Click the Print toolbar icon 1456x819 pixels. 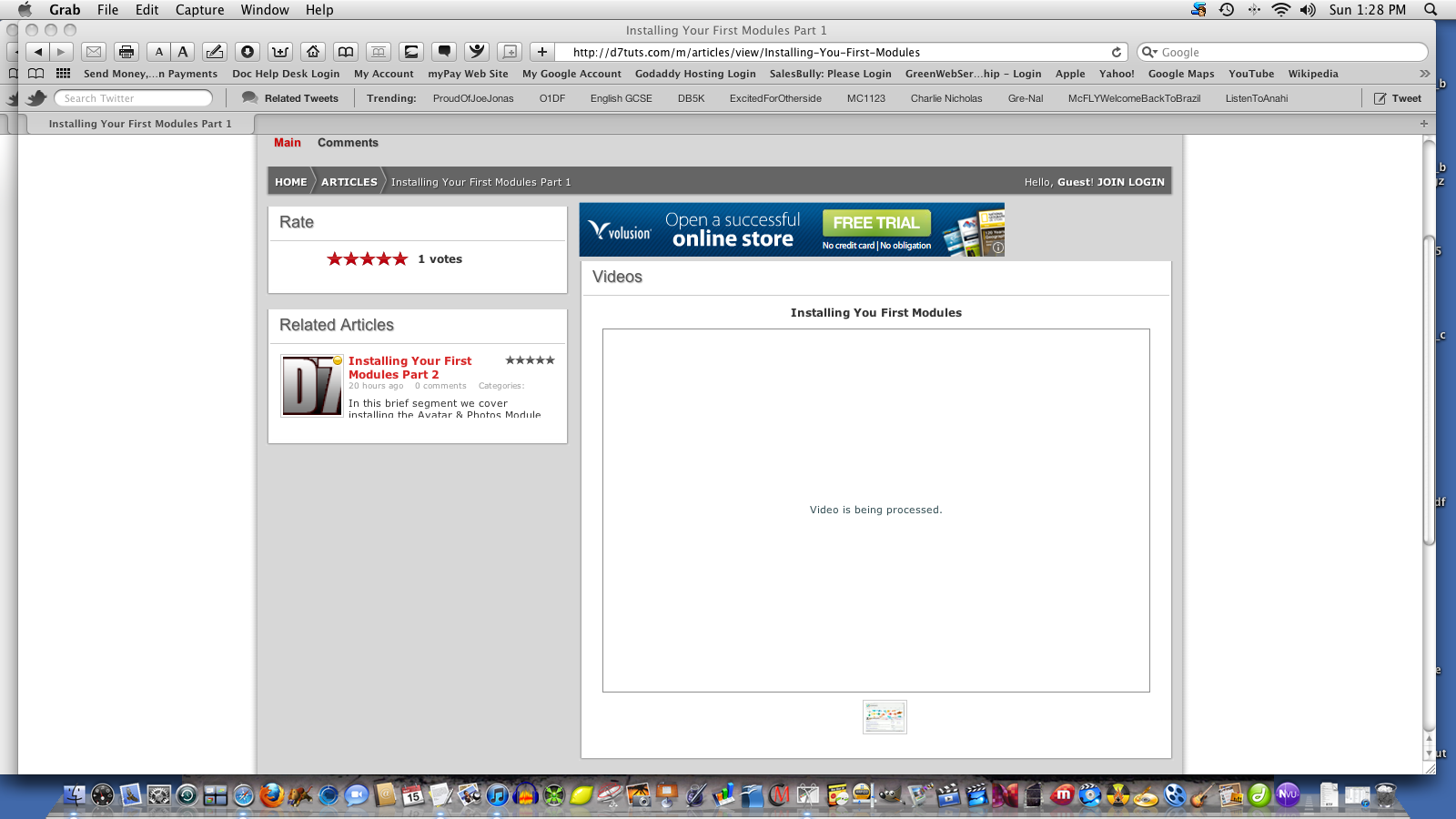[x=126, y=52]
